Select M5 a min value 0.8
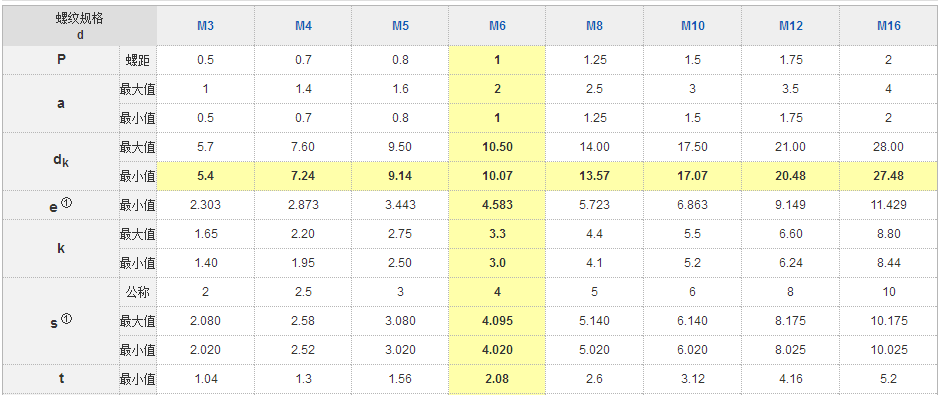Viewport: 942px width, 395px height. [x=400, y=118]
